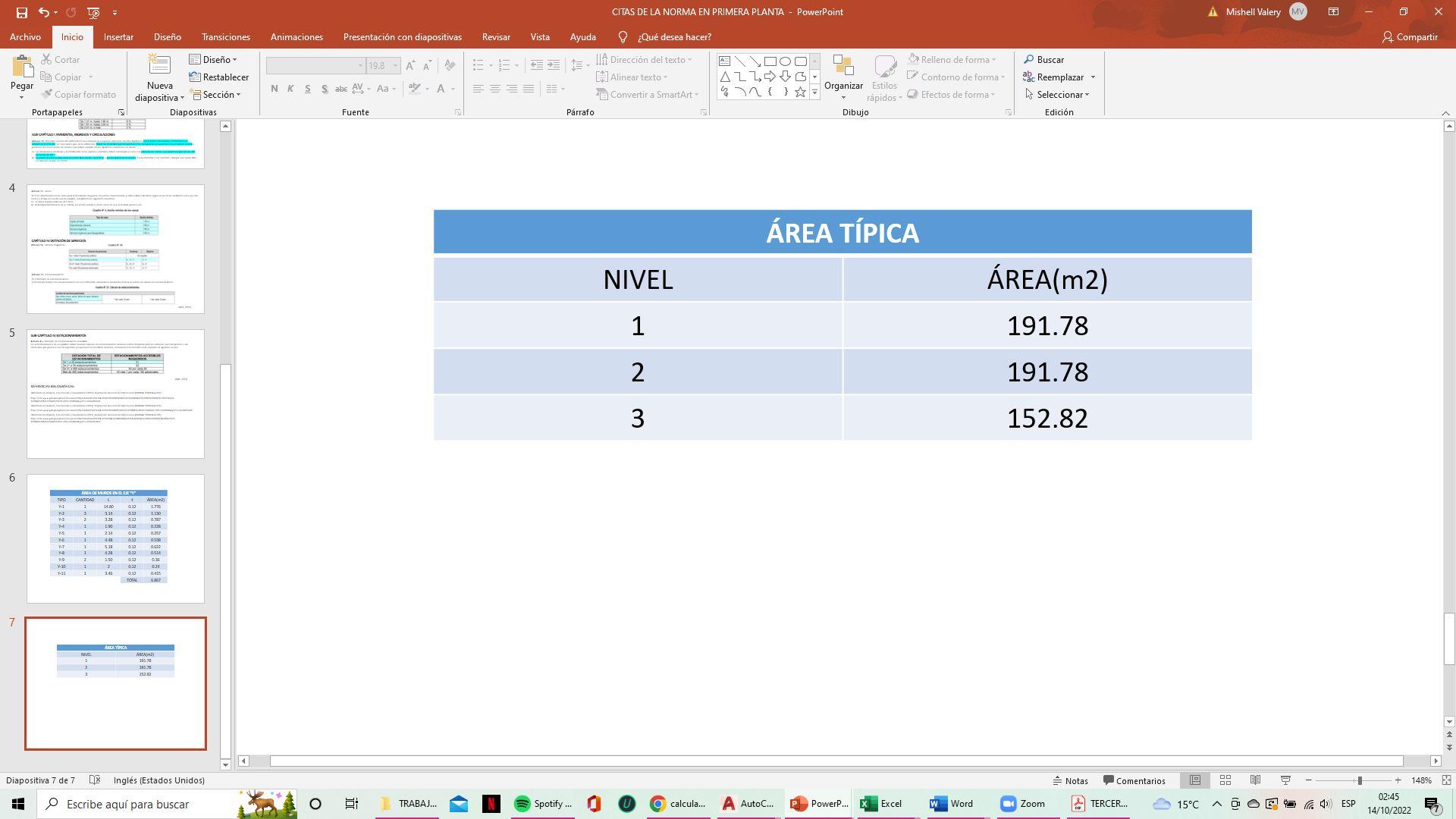The height and width of the screenshot is (819, 1456).
Task: Open the Insertar ribbon tab
Action: (x=118, y=37)
